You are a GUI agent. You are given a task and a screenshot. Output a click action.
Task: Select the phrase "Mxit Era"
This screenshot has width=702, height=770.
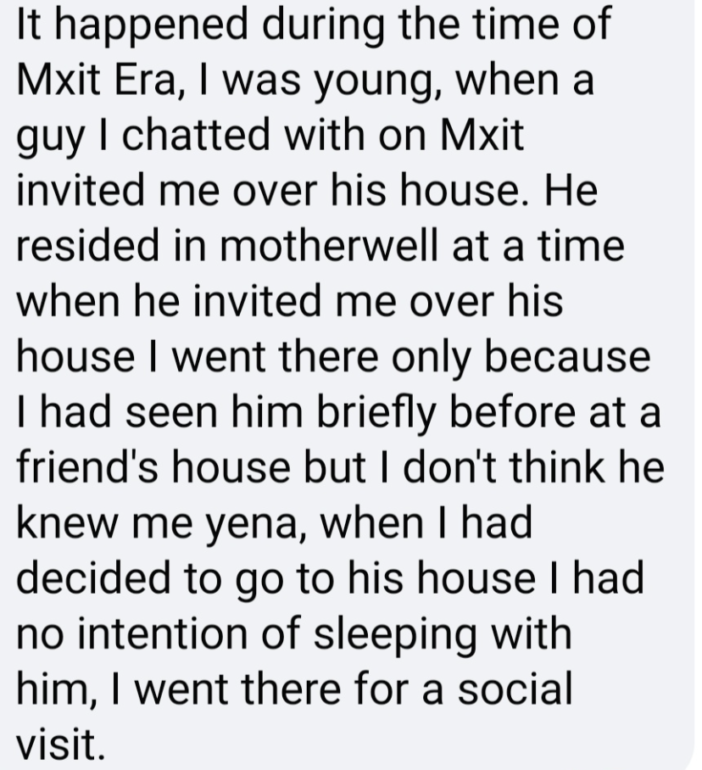point(96,79)
